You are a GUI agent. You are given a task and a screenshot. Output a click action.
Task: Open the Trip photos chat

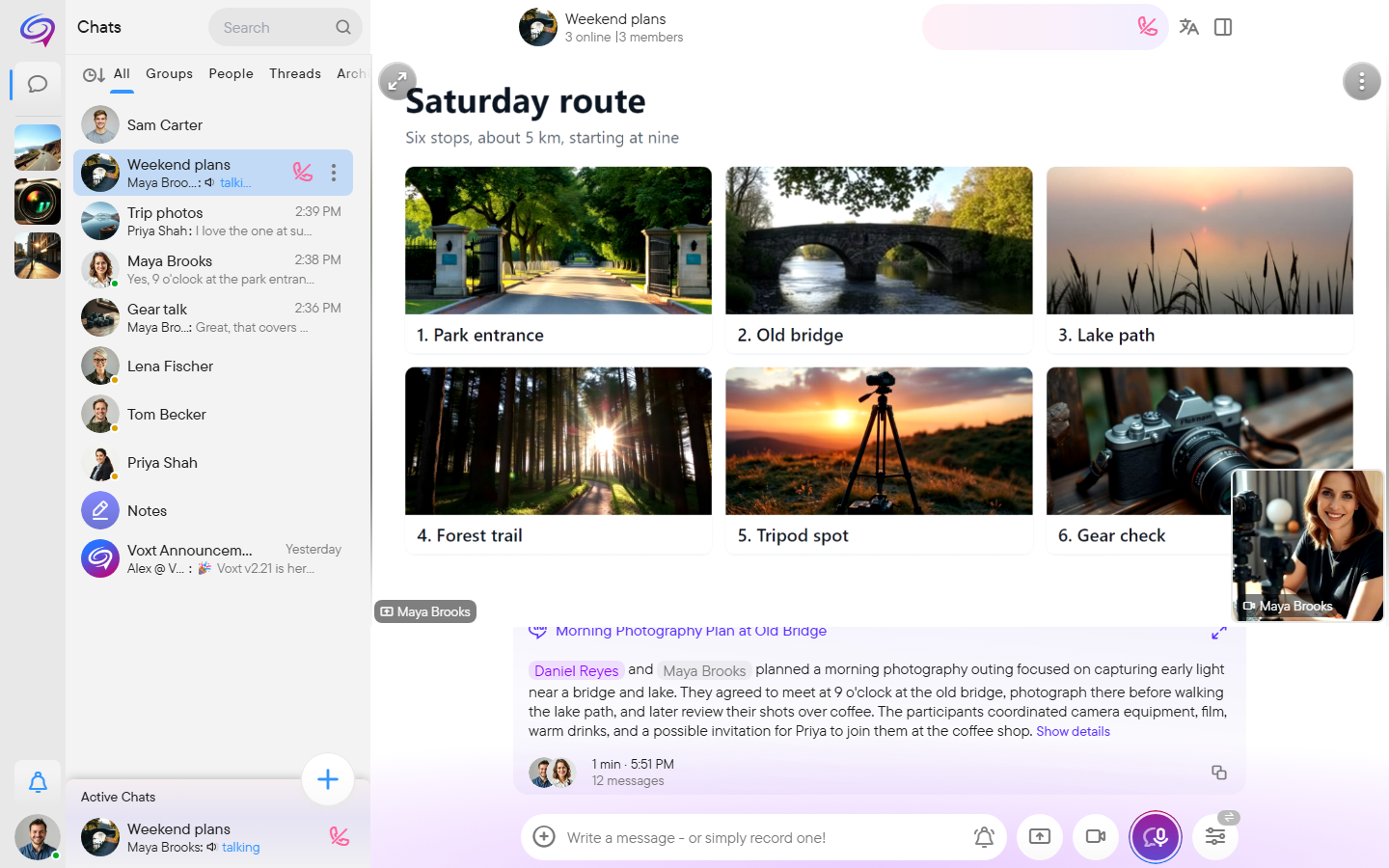(x=213, y=221)
